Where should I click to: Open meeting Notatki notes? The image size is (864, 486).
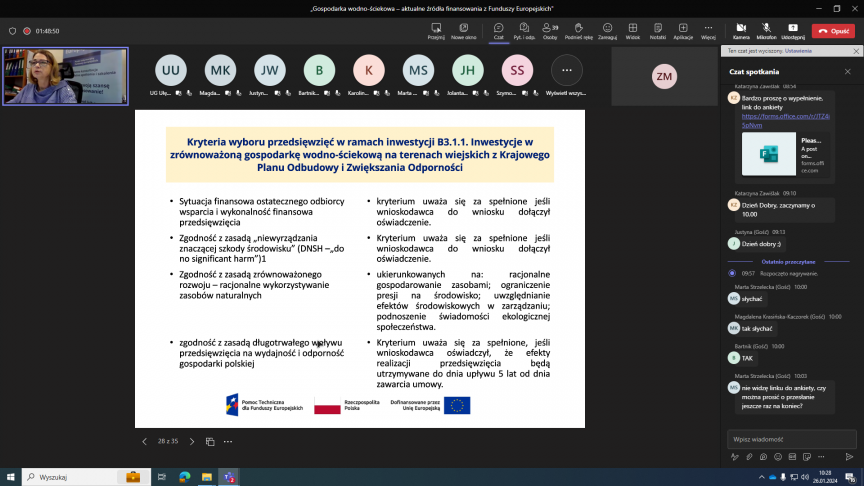point(657,31)
